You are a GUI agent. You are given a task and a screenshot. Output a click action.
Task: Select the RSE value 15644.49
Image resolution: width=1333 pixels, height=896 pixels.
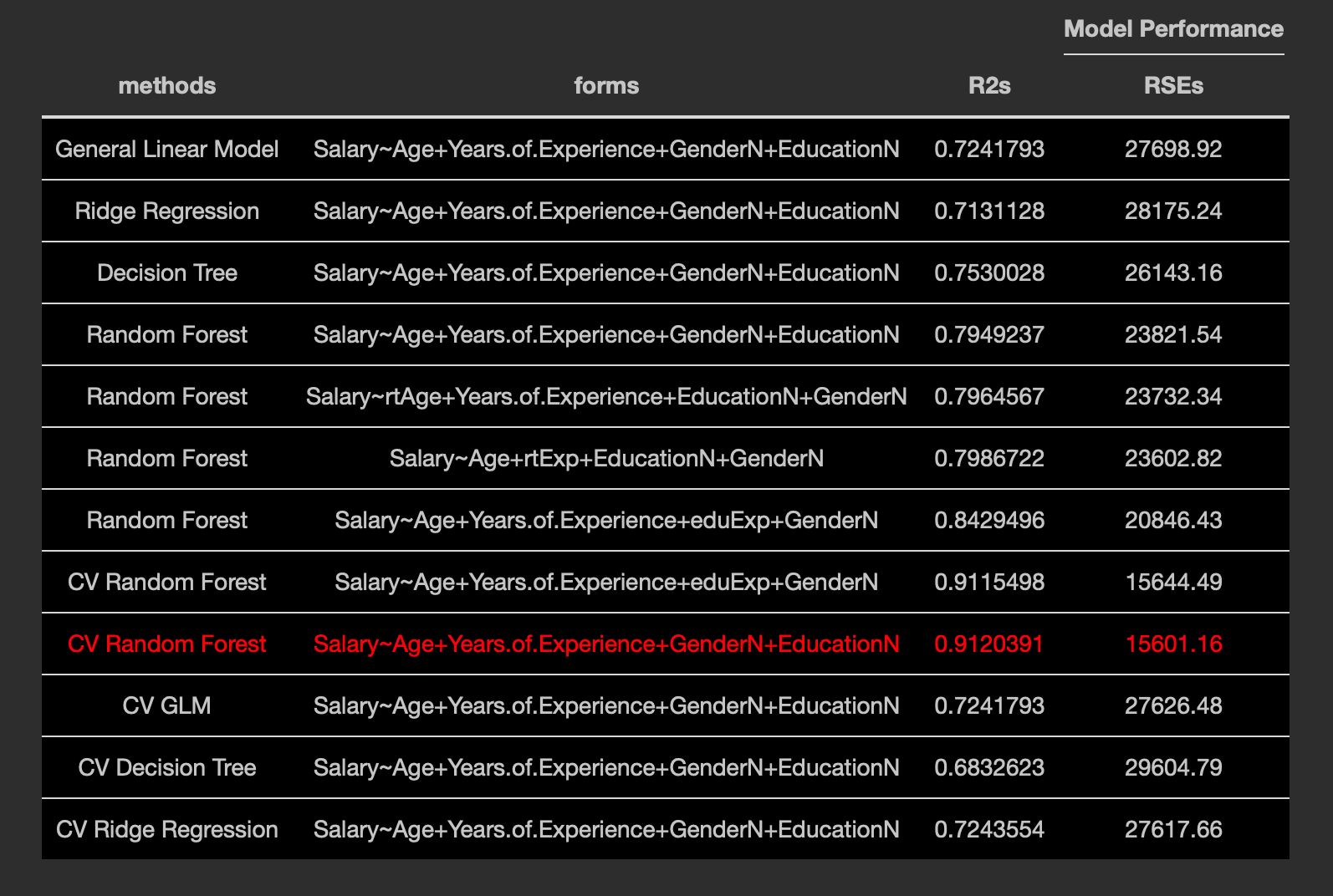pos(1173,583)
